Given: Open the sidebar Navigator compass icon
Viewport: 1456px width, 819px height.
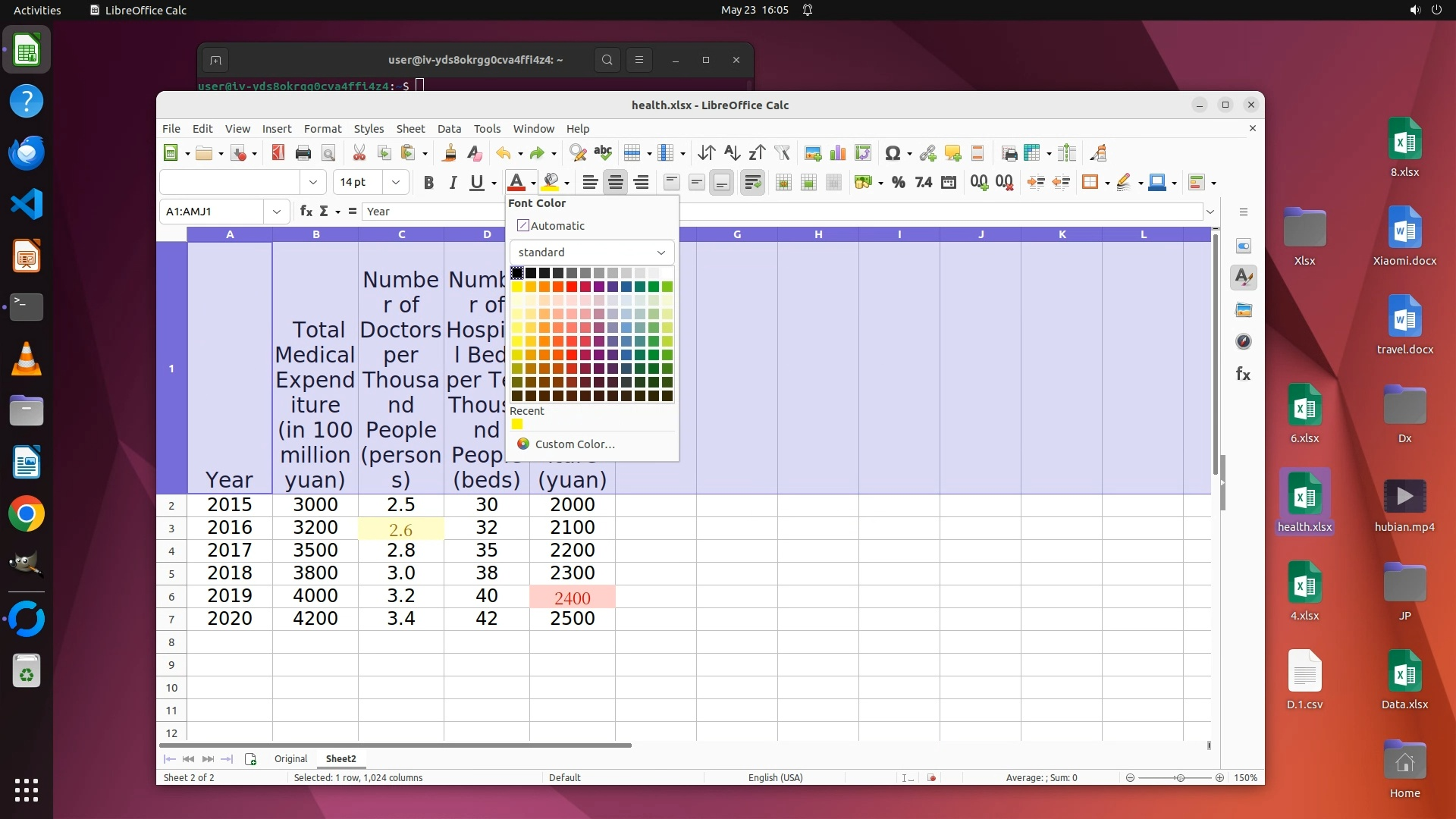Looking at the screenshot, I should [1244, 341].
